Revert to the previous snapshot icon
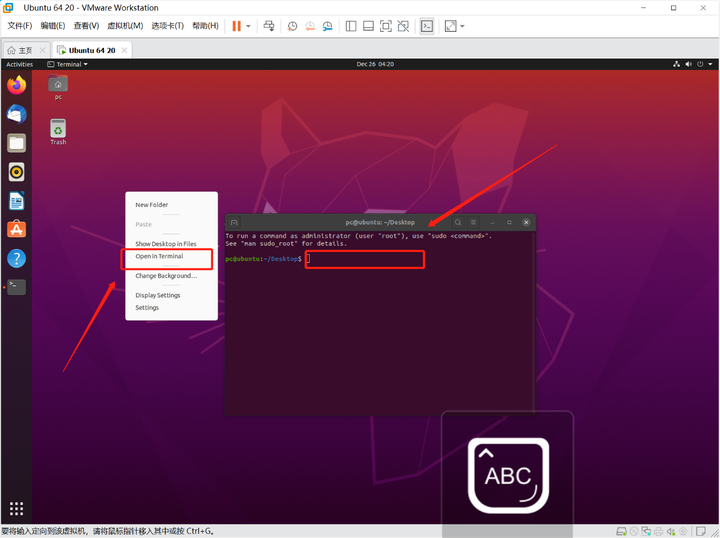Image resolution: width=720 pixels, height=538 pixels. pyautogui.click(x=310, y=26)
